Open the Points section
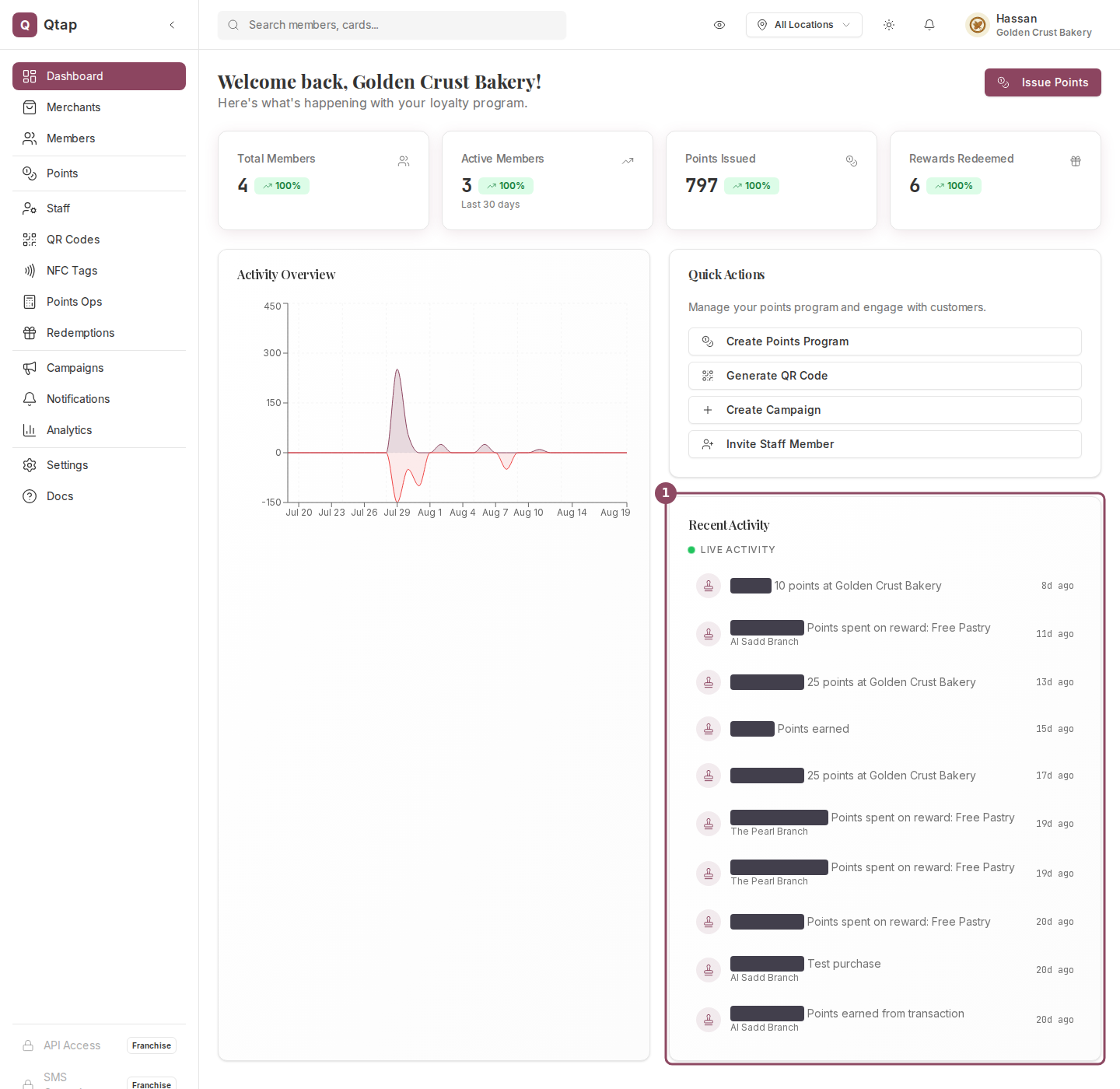This screenshot has width=1120, height=1089. [99, 173]
